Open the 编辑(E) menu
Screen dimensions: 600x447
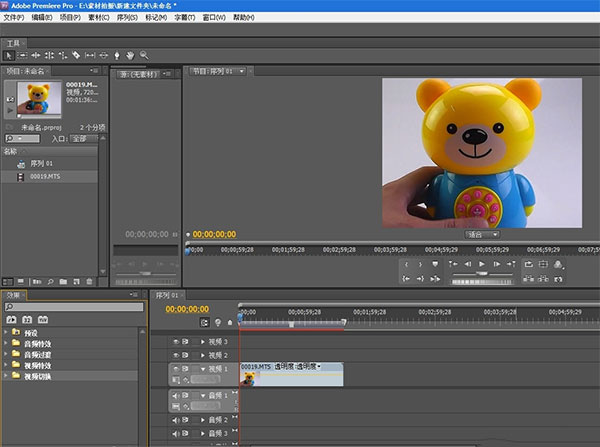tap(42, 17)
